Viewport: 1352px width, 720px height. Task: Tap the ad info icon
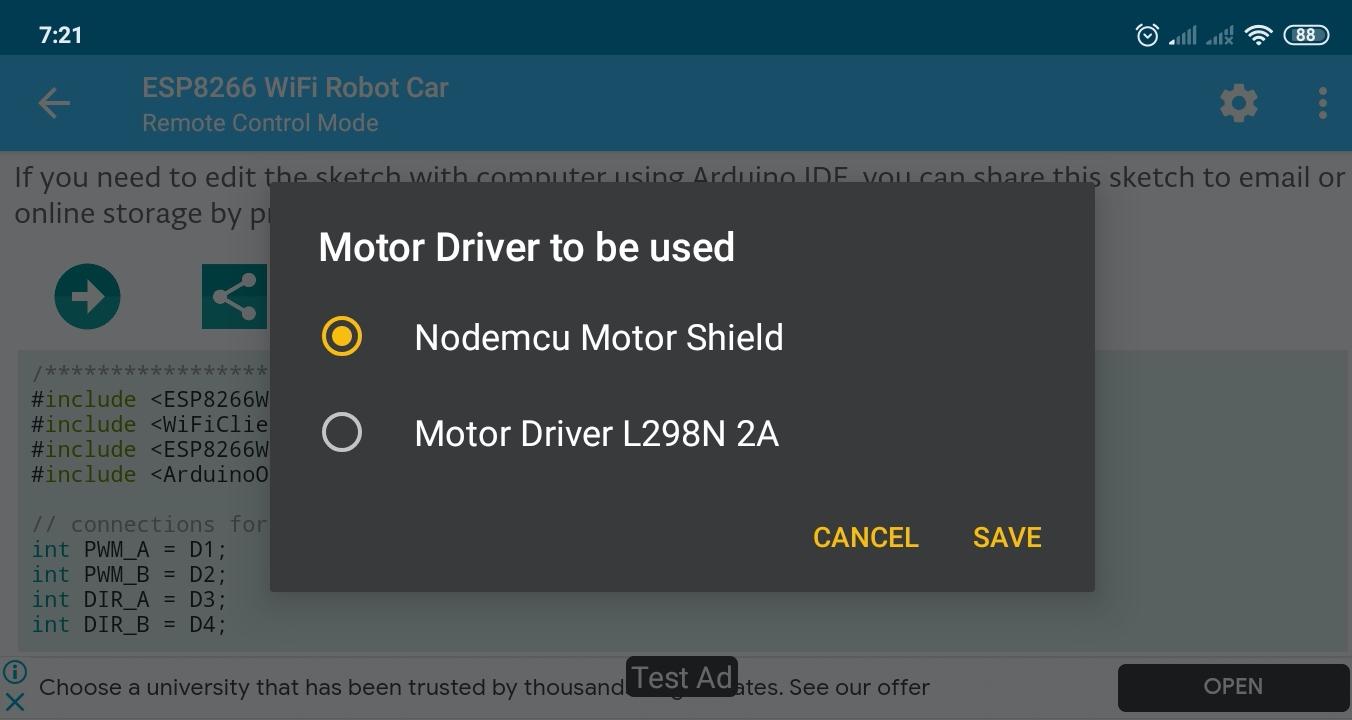point(15,672)
